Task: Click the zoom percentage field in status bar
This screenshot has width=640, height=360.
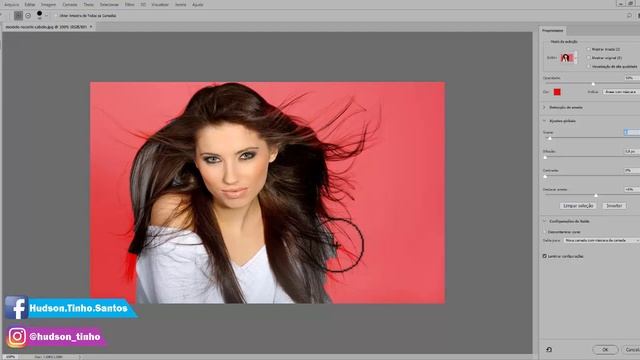Action: coord(10,357)
